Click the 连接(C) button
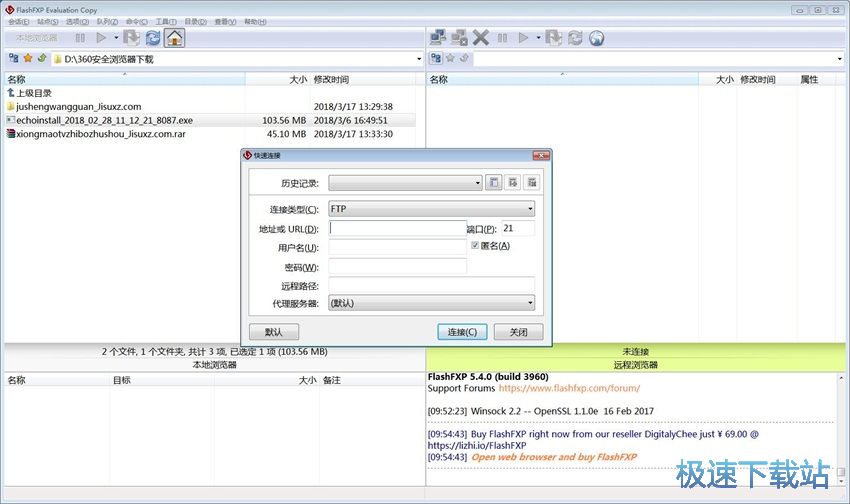850x504 pixels. [x=462, y=332]
